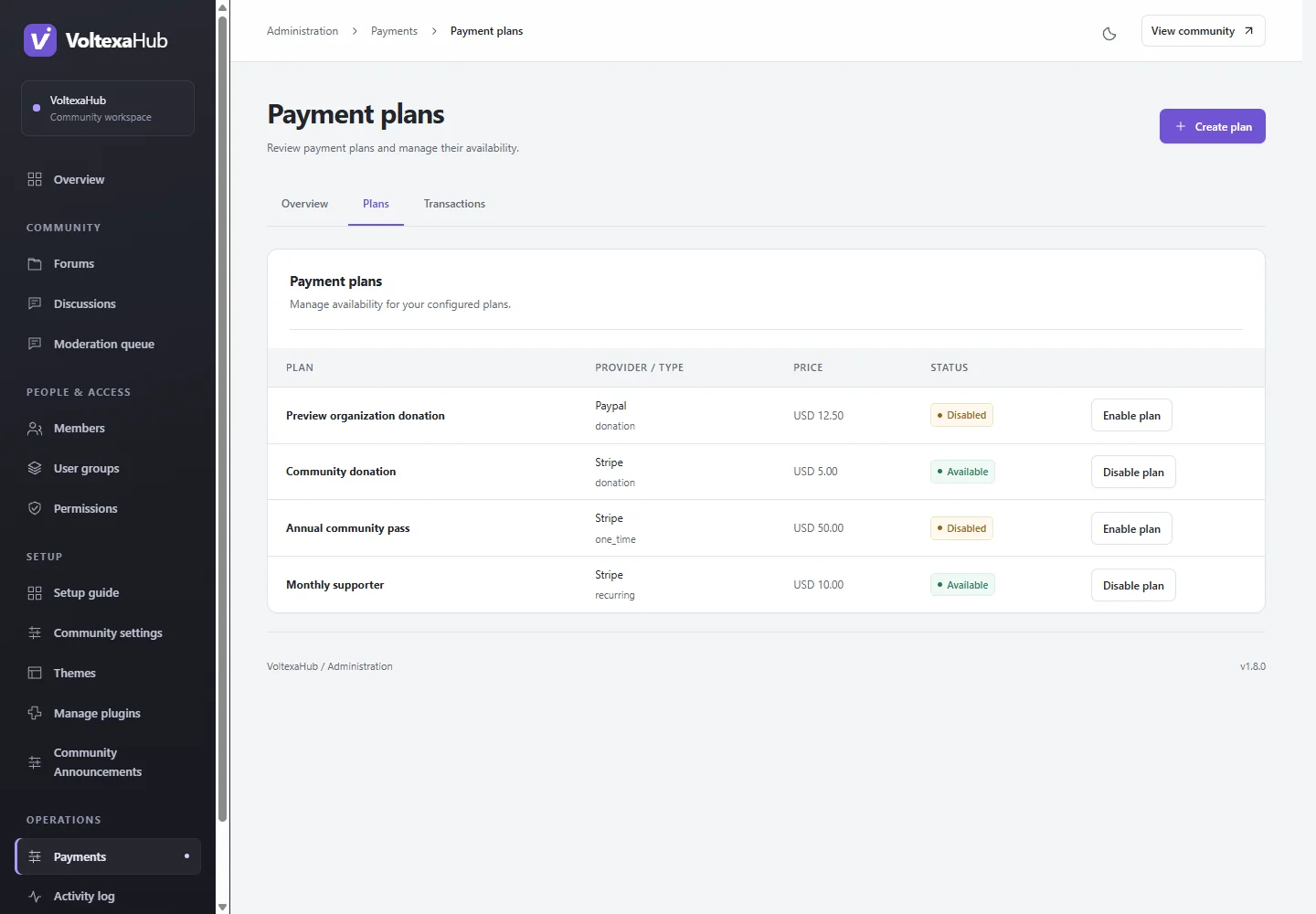
Task: Click the Paypal provider cell
Action: pos(610,406)
